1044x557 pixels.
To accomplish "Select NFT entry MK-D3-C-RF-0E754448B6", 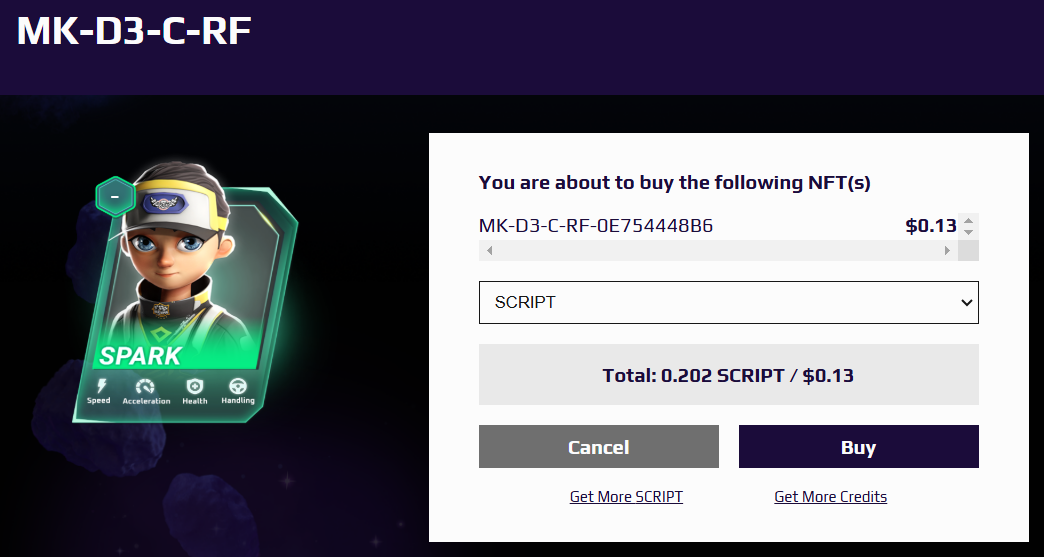I will 596,226.
